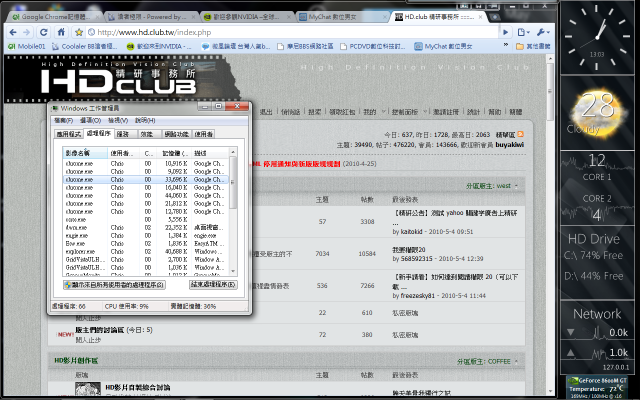Viewport: 640px width, 400px height.
Task: Switch to the 使用者 tab in Task Manager
Action: [x=203, y=134]
